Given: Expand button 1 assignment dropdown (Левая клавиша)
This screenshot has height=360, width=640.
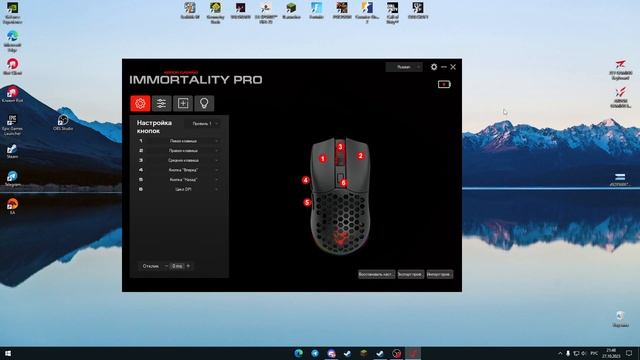Looking at the screenshot, I should (x=183, y=141).
